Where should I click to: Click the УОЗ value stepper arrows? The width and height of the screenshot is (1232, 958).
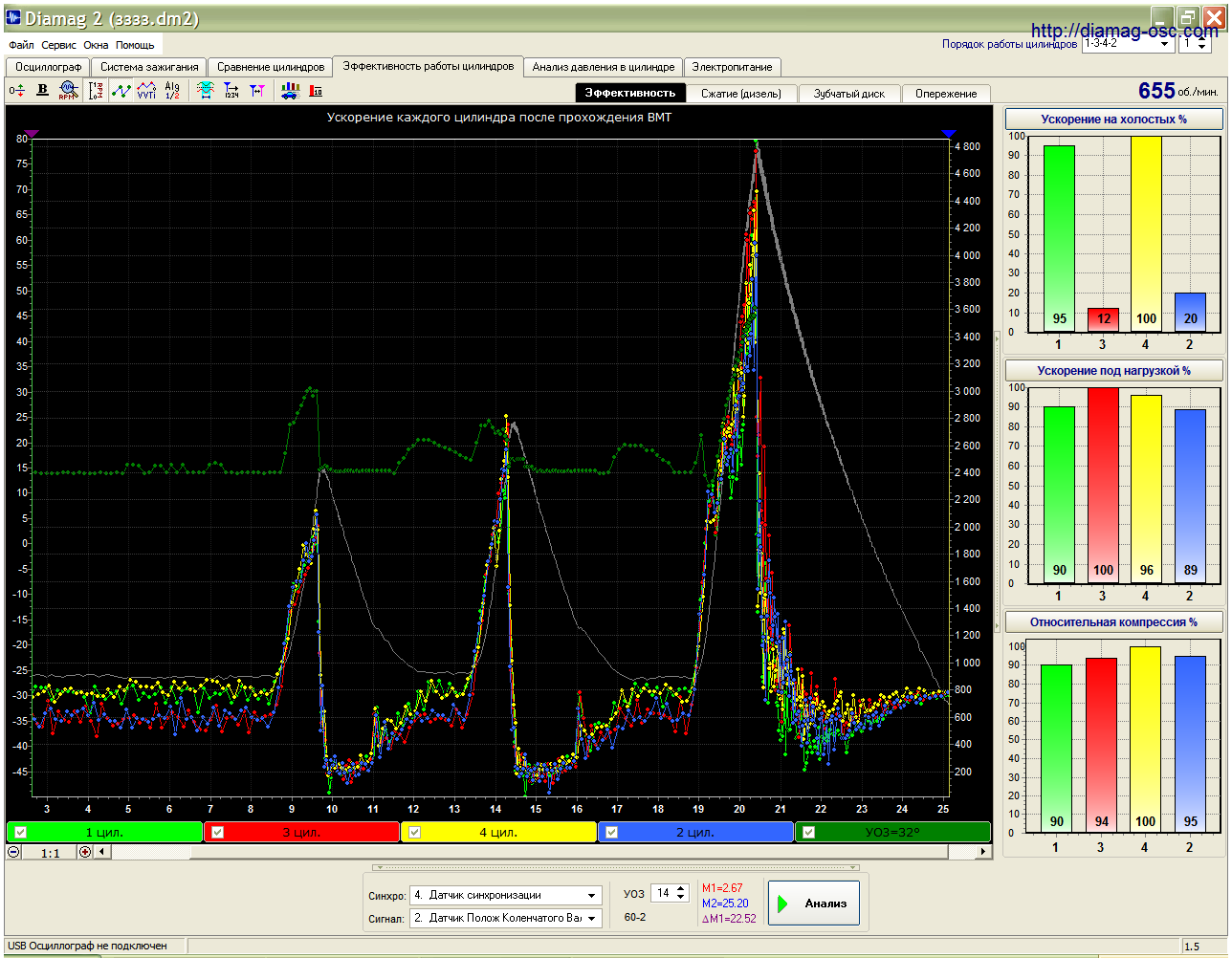point(681,893)
